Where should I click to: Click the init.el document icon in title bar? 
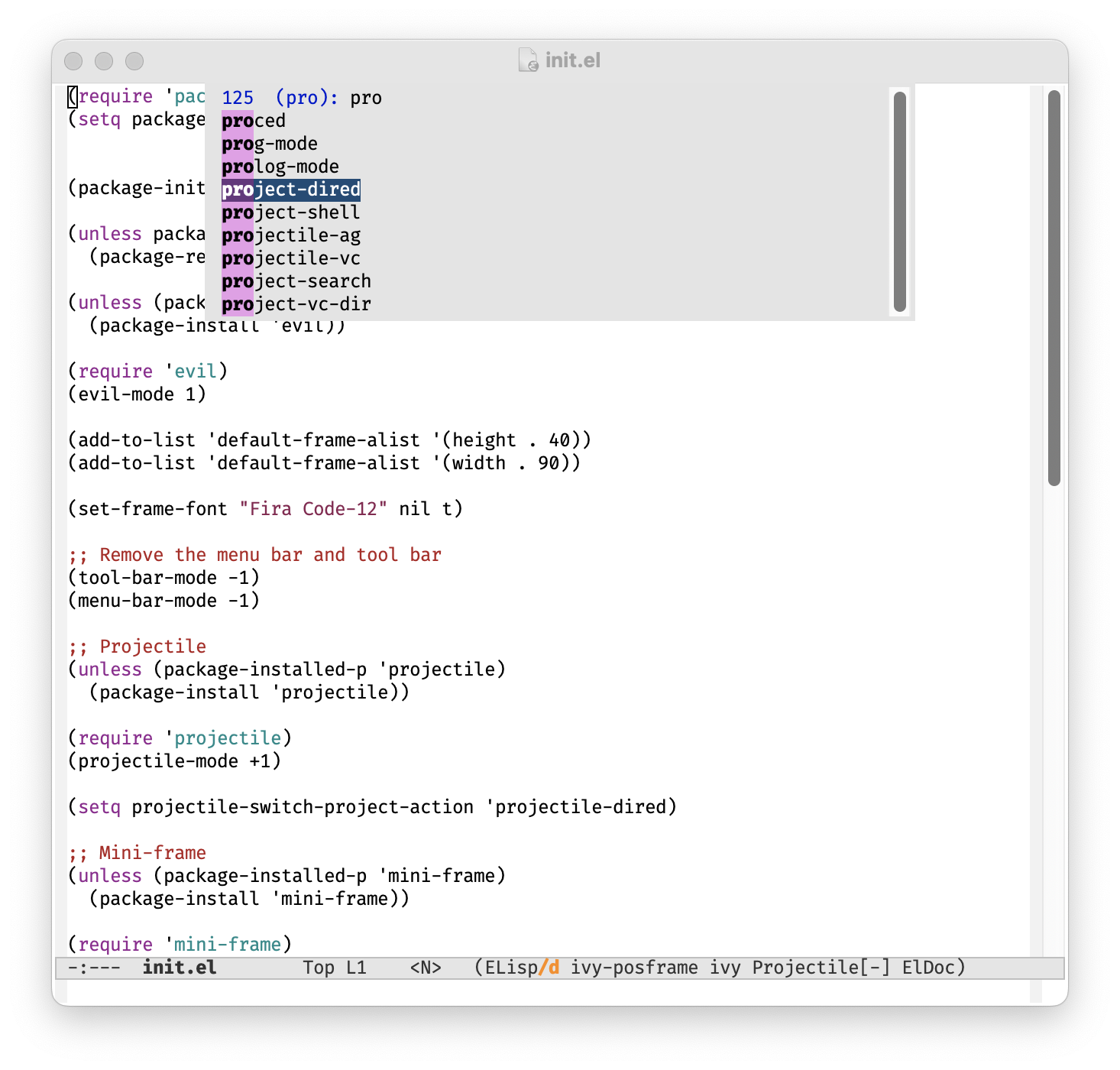(x=528, y=60)
